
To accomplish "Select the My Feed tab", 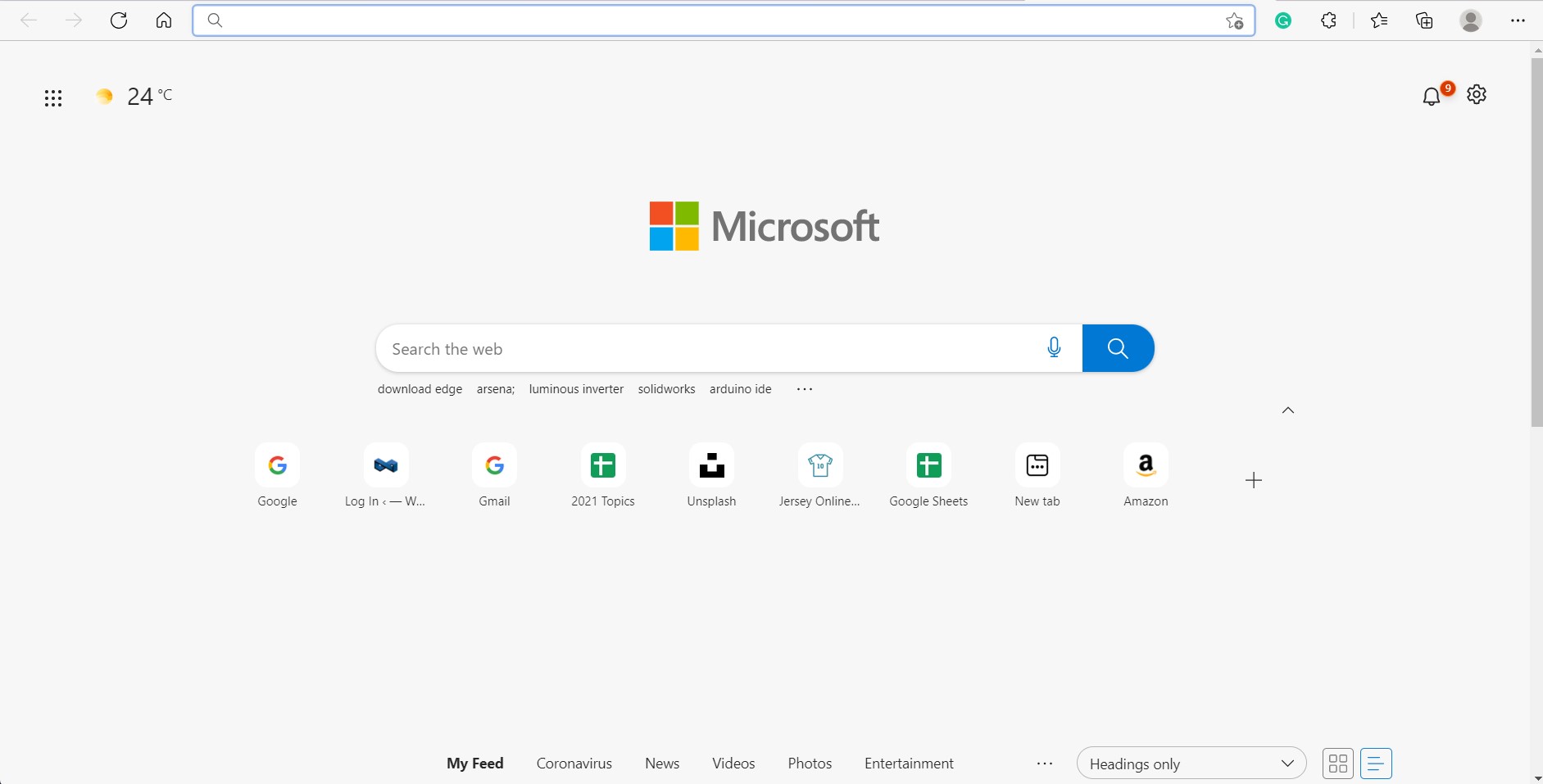I will [x=475, y=764].
